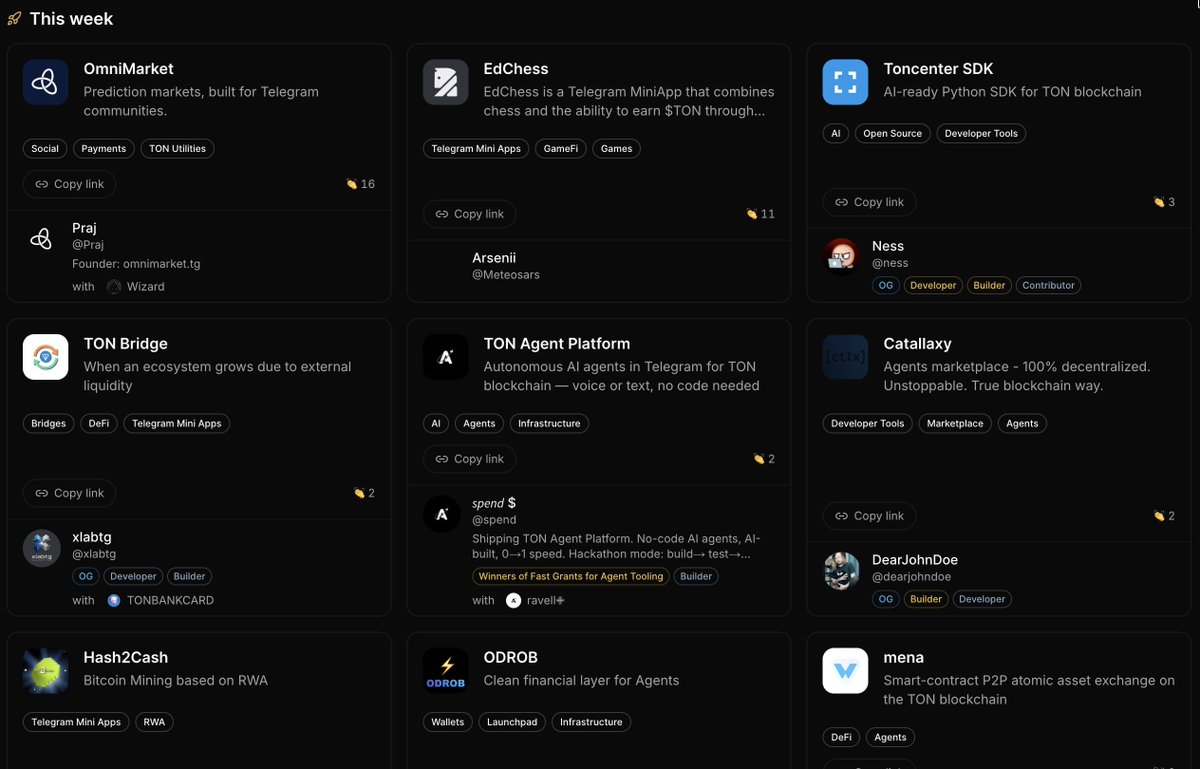
Task: Open the Hash2Cash app logo
Action: pos(46,671)
